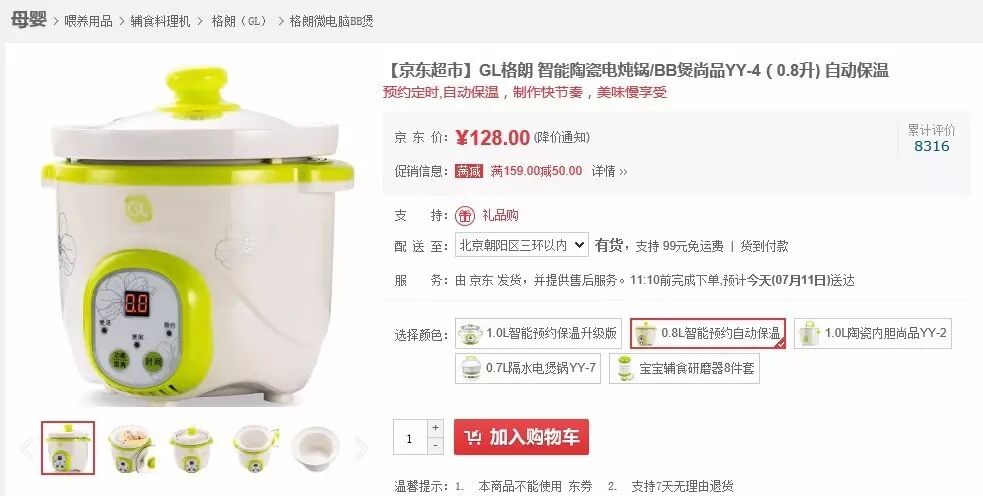Expand promotion details via 详情 link
983x496 pixels.
click(609, 171)
